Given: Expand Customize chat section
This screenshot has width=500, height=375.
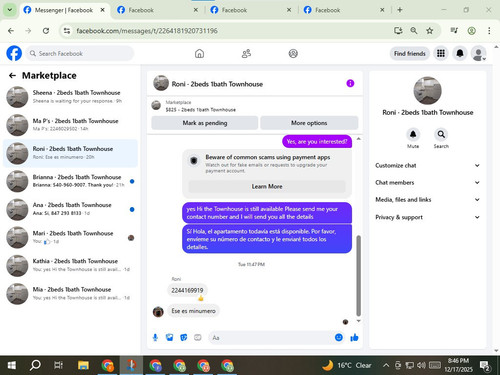Looking at the screenshot, I should point(428,165).
